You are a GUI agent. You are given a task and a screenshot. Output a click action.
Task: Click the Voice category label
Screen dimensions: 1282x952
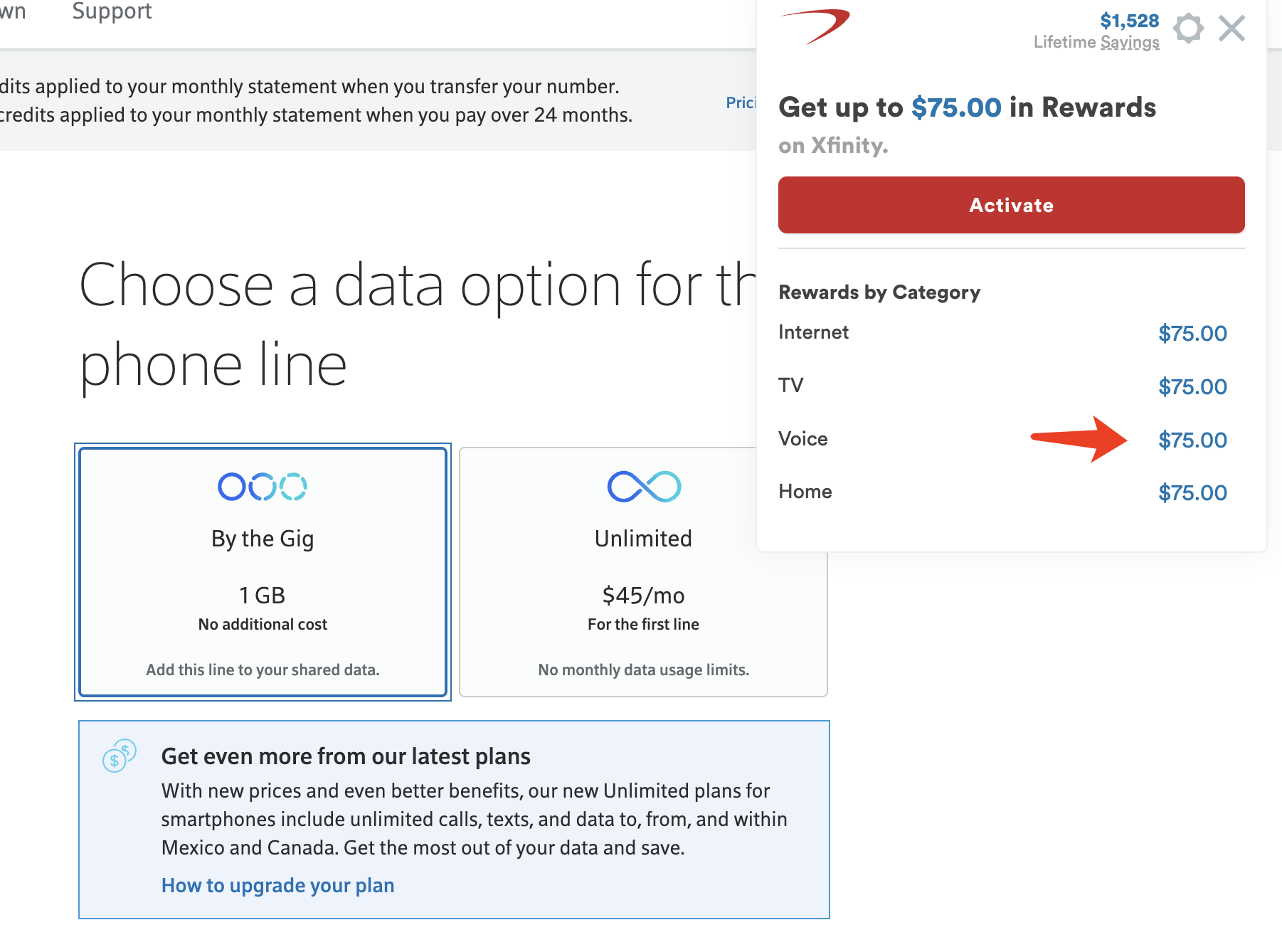pos(802,438)
